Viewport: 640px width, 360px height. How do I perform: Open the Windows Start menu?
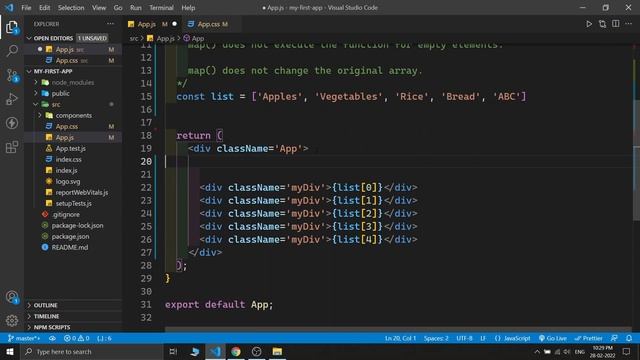[9, 351]
